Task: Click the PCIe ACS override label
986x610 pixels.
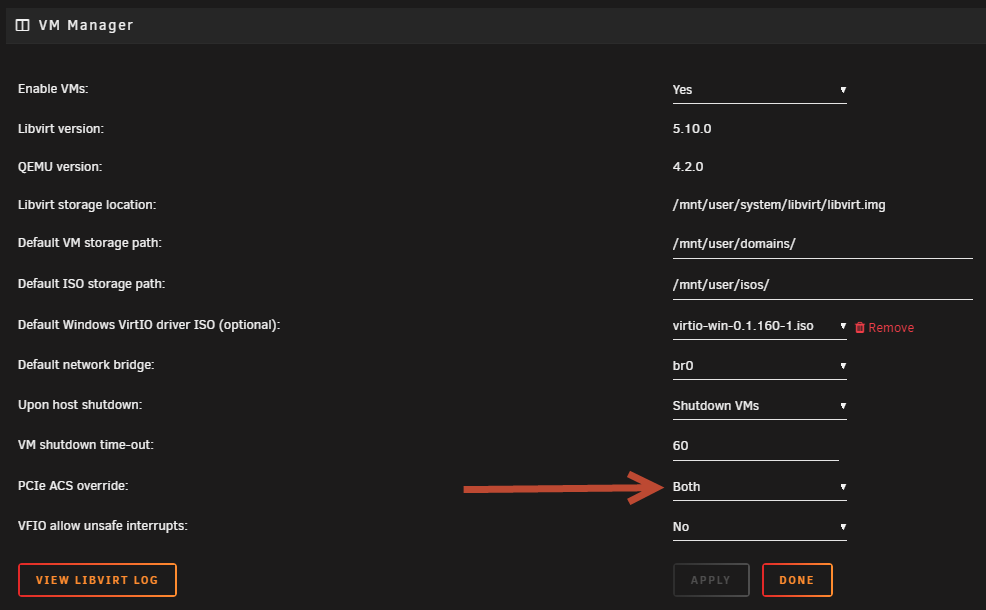Action: (72, 485)
